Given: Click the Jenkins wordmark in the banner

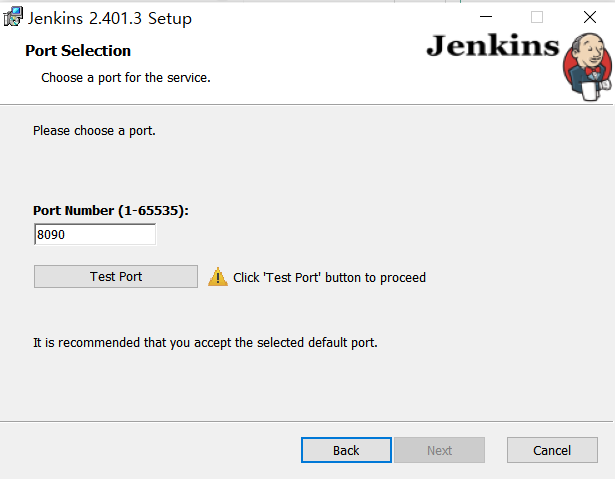Looking at the screenshot, I should click(493, 46).
